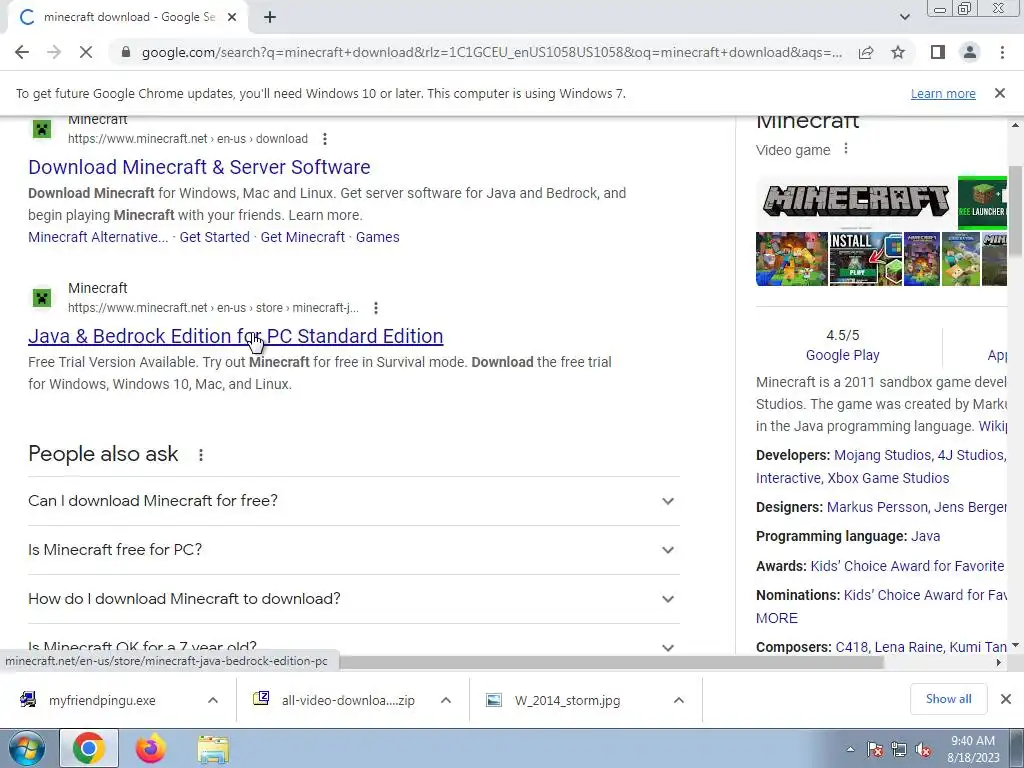This screenshot has width=1024, height=768.
Task: Click the address bar URL
Action: pos(491,52)
